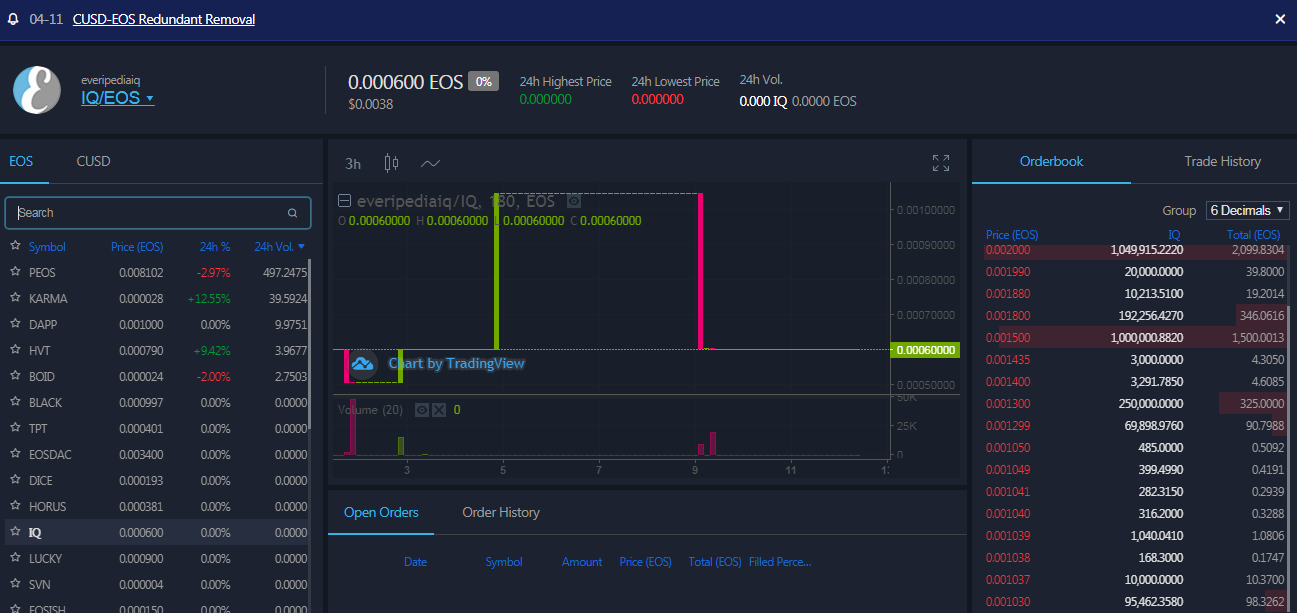This screenshot has width=1297, height=613.
Task: Sort the market list by 24h %
Action: click(215, 247)
